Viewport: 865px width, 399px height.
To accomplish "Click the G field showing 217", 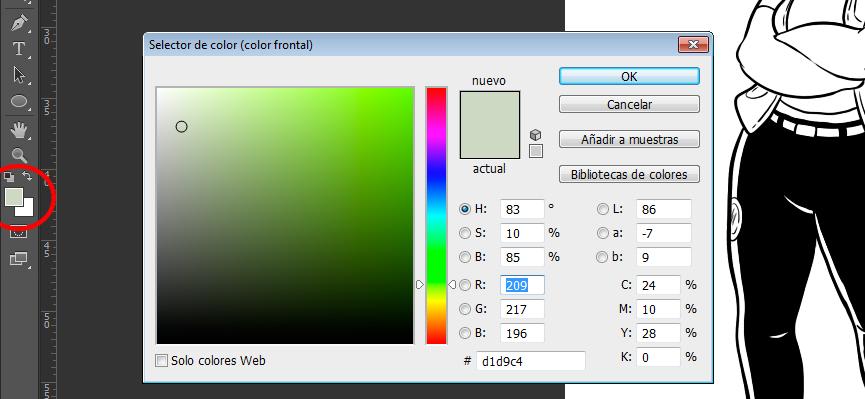I will click(522, 310).
